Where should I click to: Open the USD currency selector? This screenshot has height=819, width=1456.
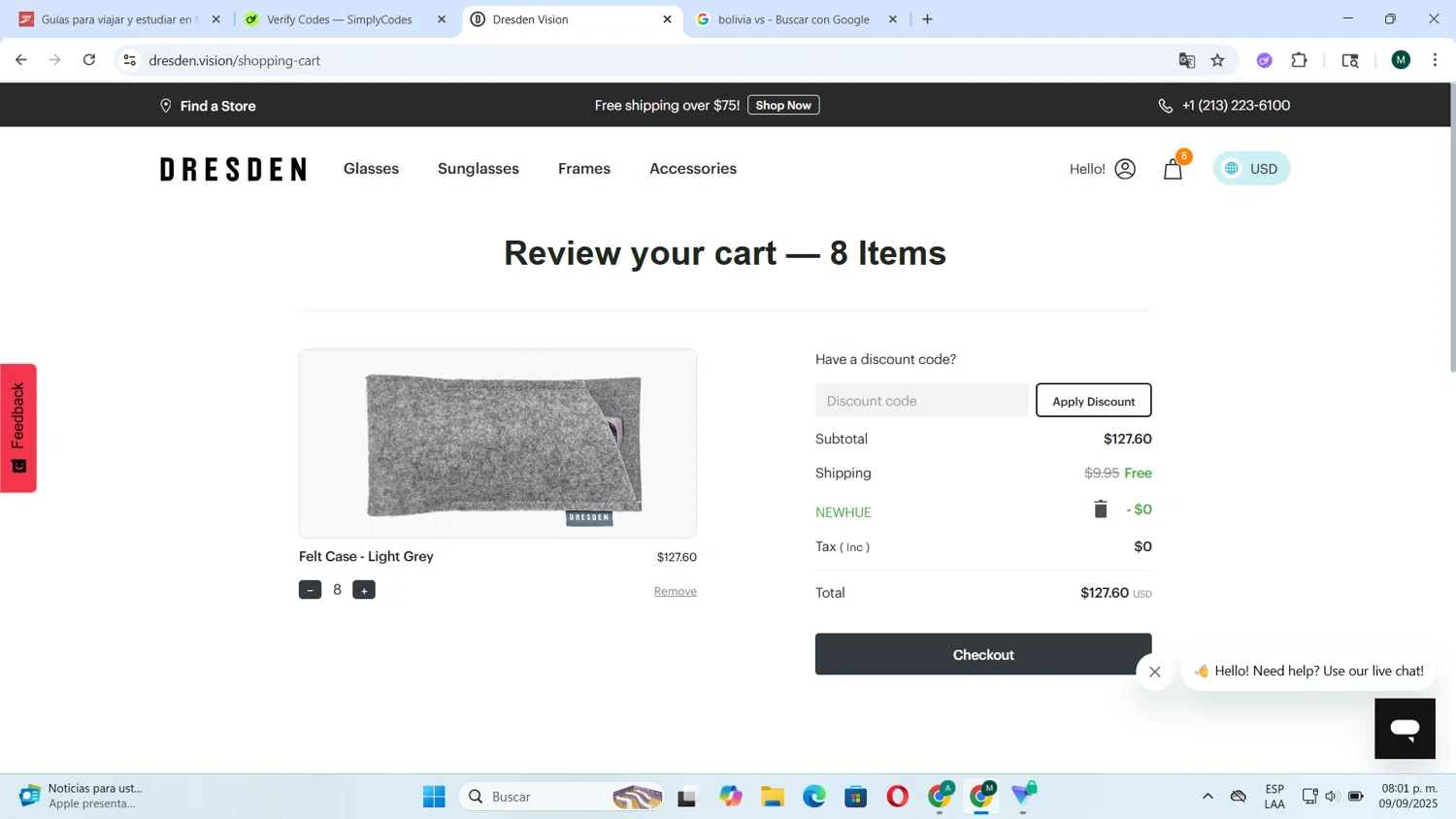click(1251, 169)
